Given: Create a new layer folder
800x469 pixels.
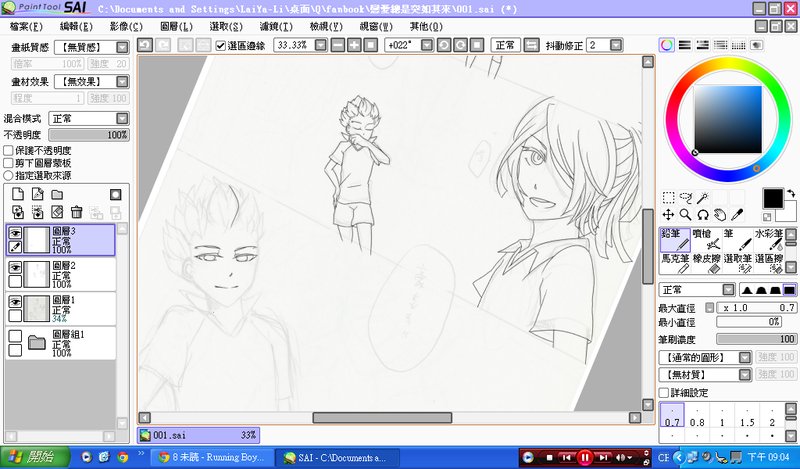Looking at the screenshot, I should (57, 194).
